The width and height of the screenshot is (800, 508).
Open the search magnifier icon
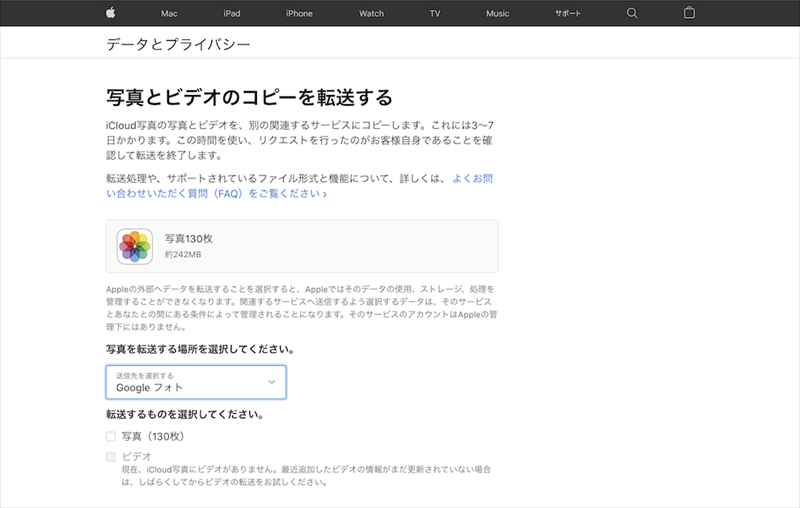[x=632, y=13]
